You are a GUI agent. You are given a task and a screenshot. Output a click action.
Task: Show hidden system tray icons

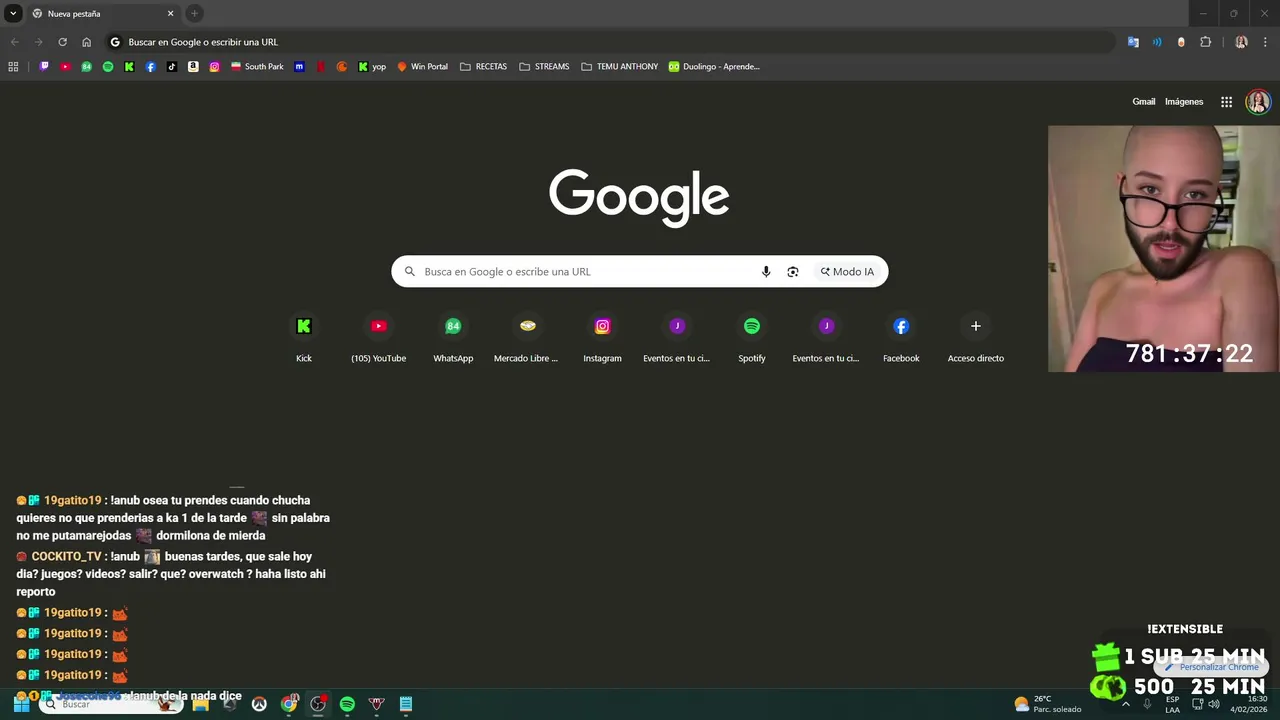[x=1126, y=704]
